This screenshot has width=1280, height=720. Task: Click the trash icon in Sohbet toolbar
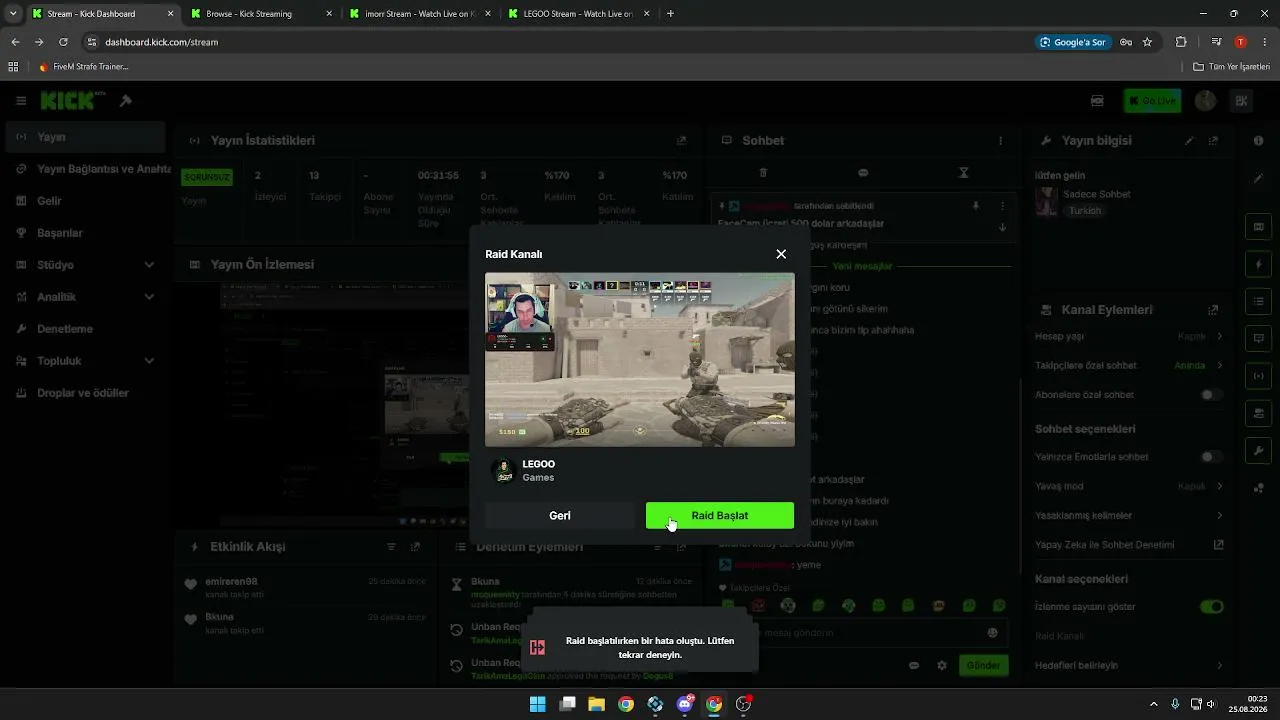[763, 173]
